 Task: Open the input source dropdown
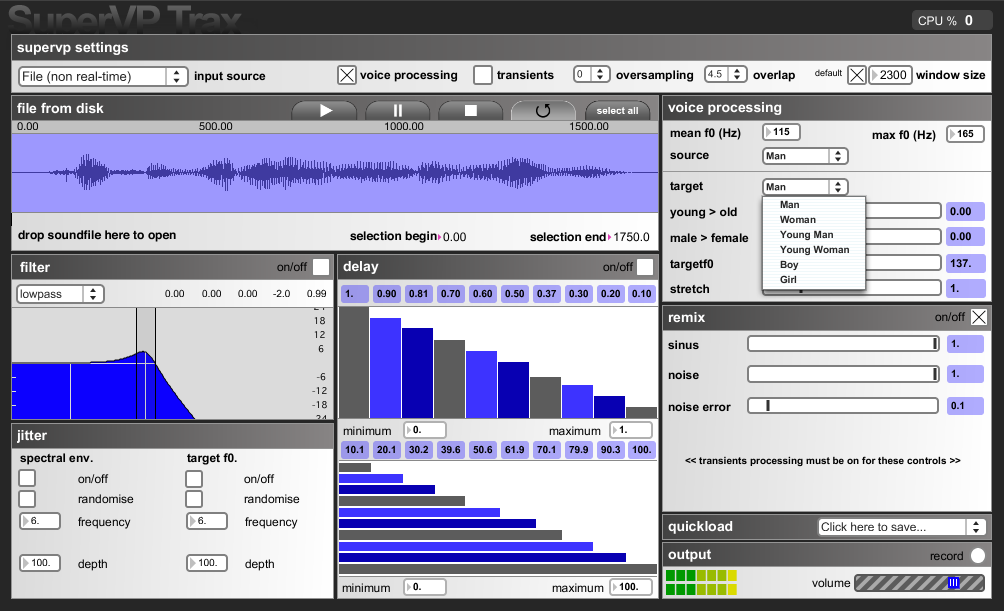pos(103,76)
